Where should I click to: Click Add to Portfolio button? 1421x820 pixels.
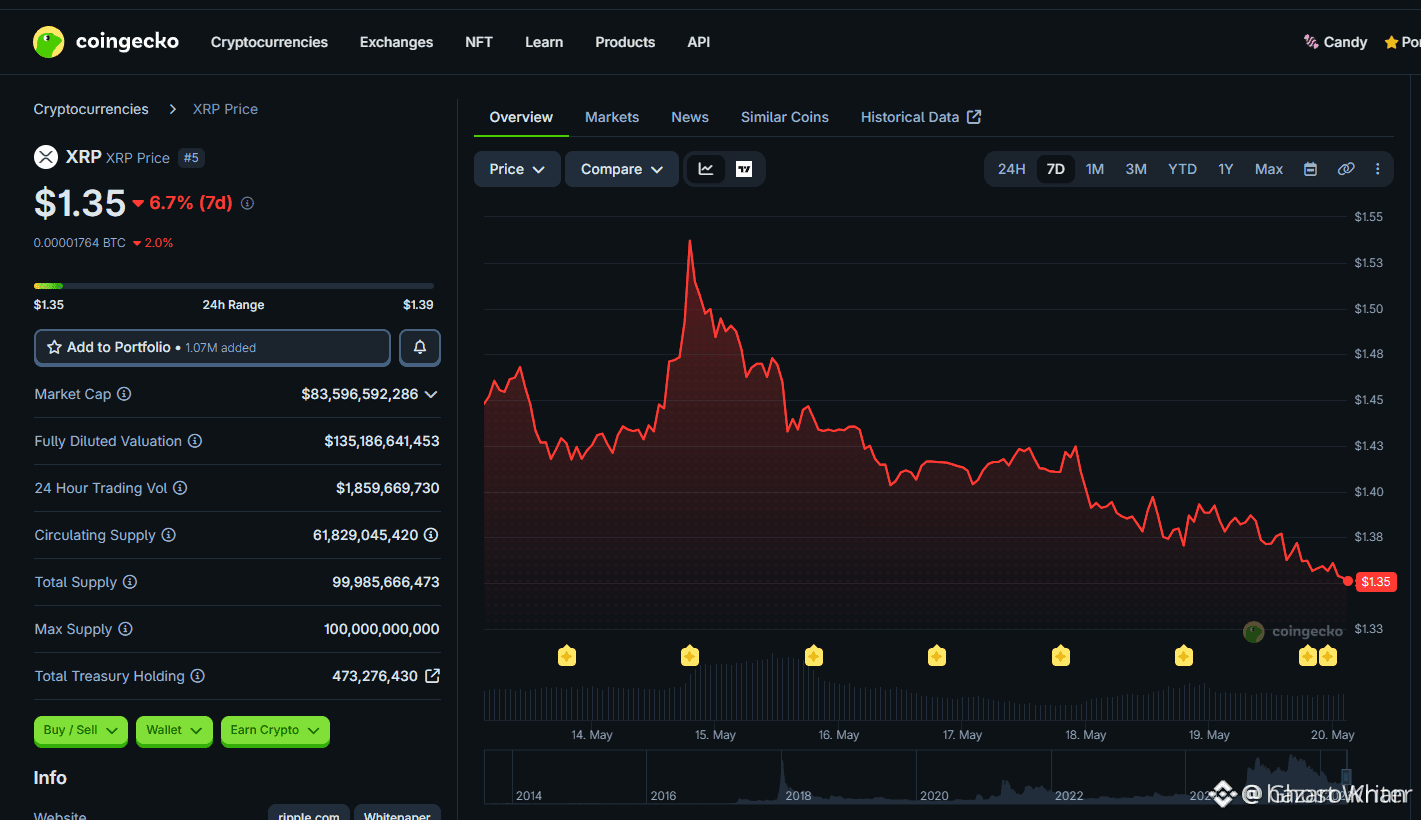(x=212, y=347)
